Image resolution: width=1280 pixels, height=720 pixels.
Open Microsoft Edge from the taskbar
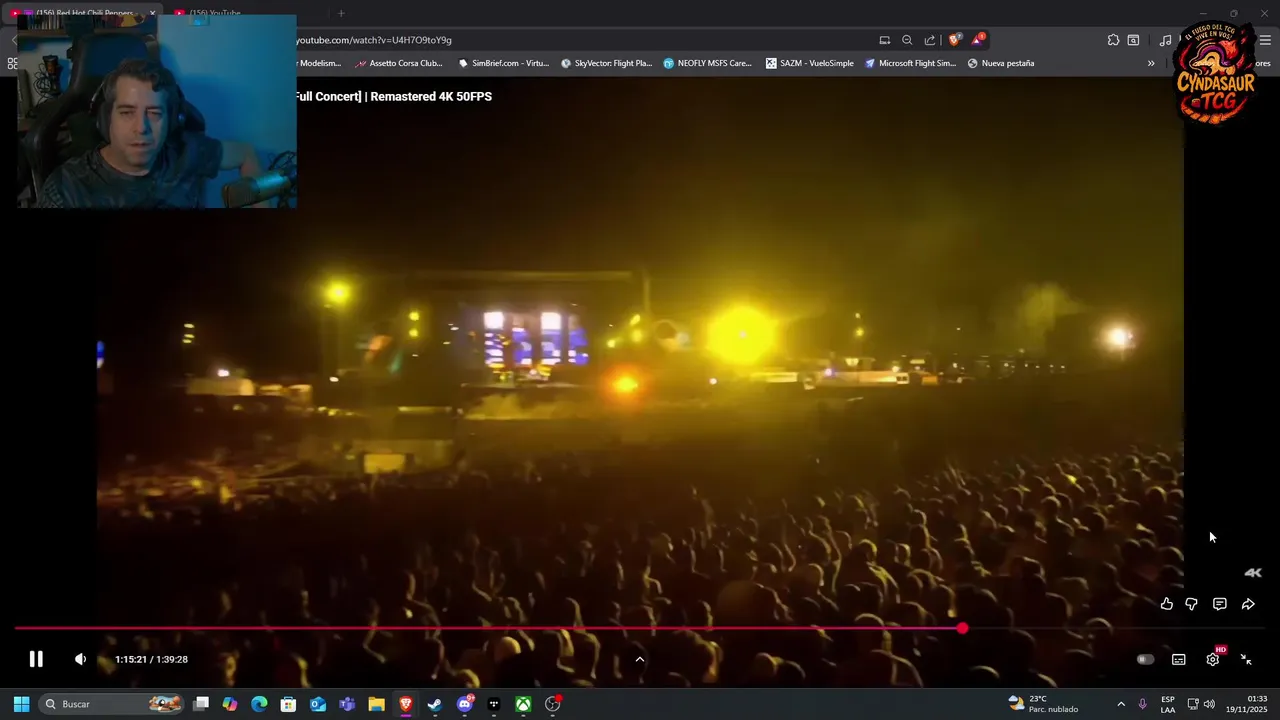pos(259,704)
